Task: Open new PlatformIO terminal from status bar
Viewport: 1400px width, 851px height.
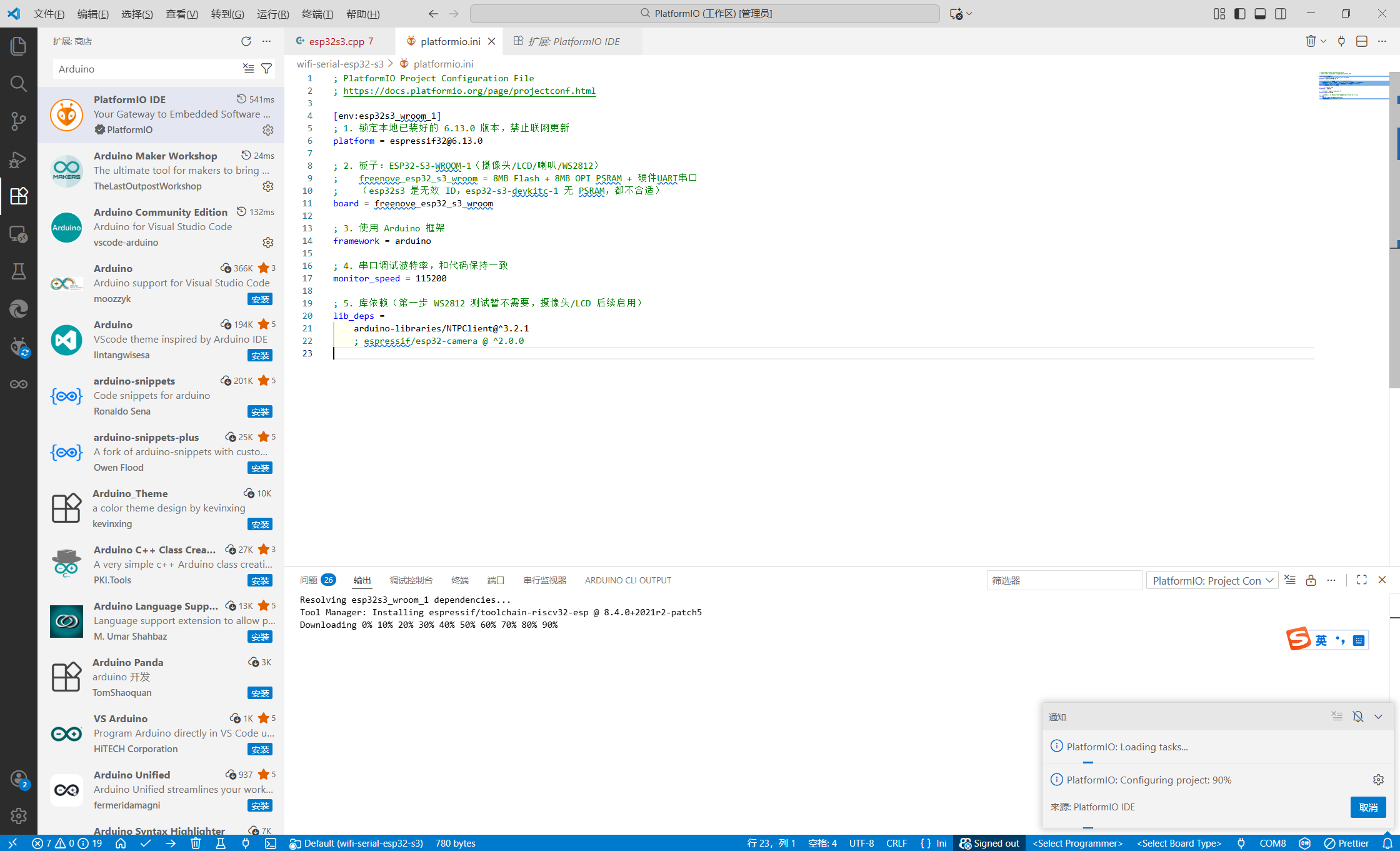Action: (271, 843)
